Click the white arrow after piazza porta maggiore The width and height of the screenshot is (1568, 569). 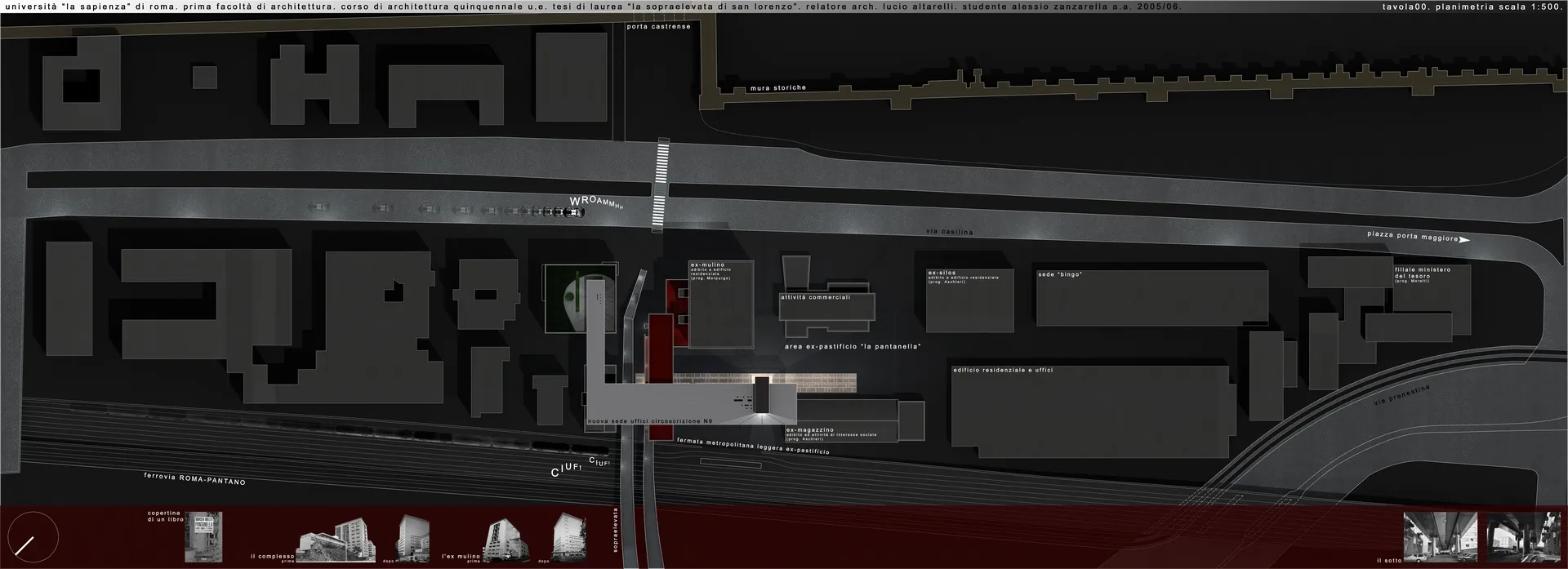[x=1464, y=240]
